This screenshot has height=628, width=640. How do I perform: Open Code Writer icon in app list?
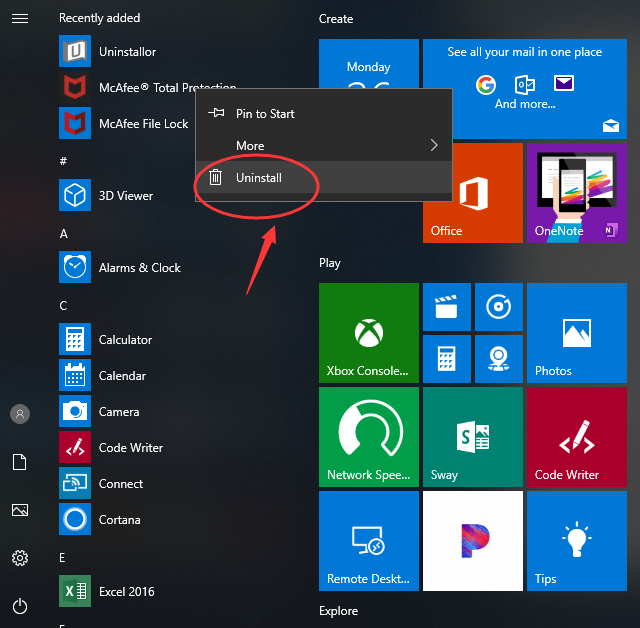(x=75, y=447)
